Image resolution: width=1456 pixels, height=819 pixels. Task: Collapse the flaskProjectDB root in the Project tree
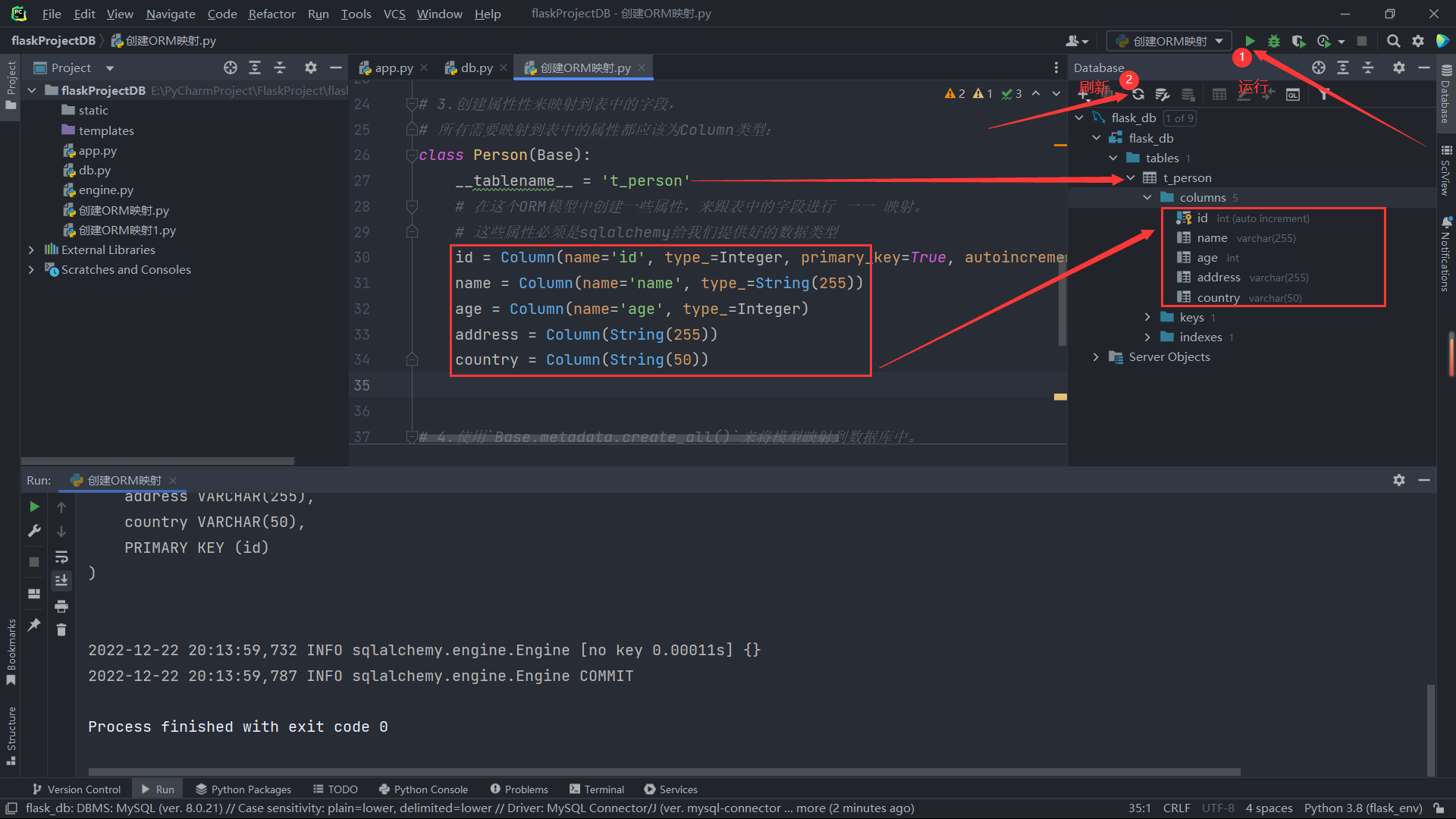pyautogui.click(x=32, y=90)
